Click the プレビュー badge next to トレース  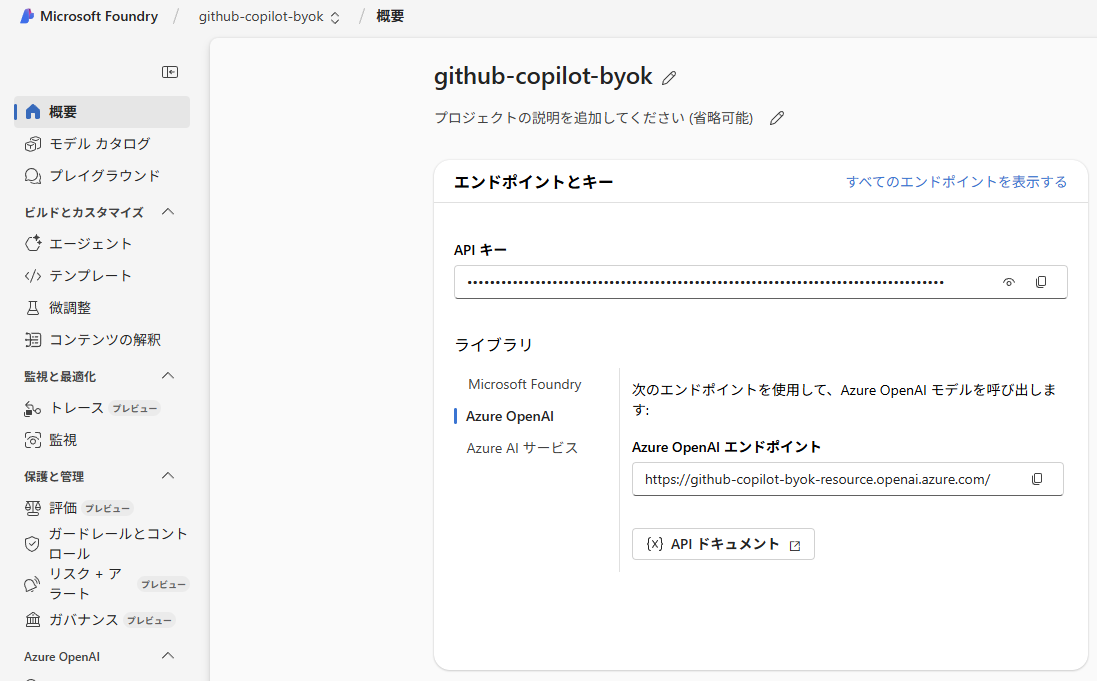pyautogui.click(x=135, y=409)
